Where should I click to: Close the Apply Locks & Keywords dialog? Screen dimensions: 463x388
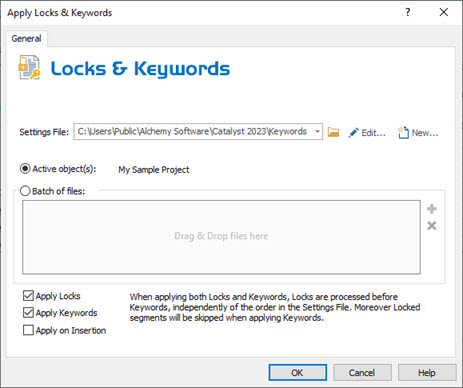coord(444,12)
